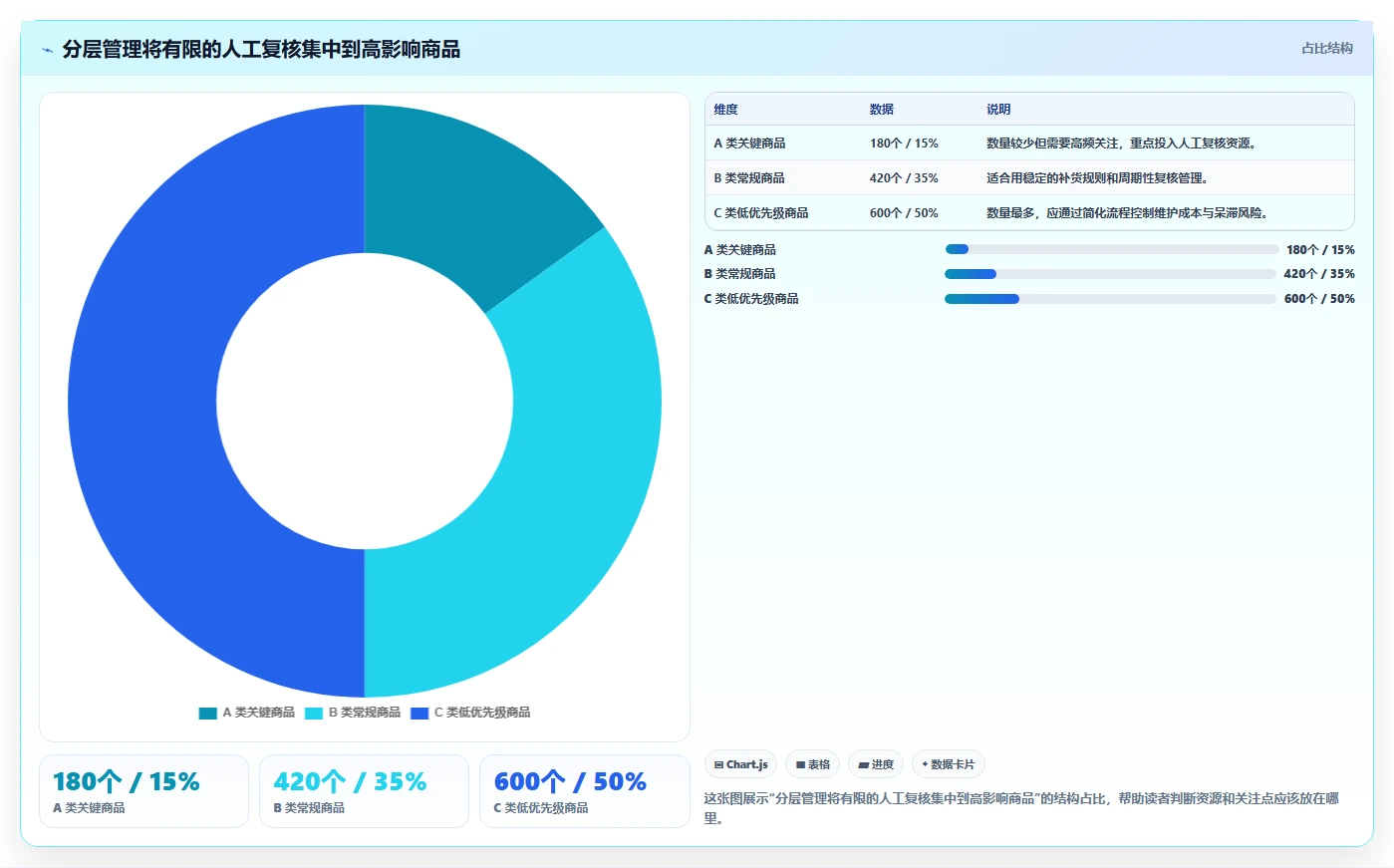Click the A 类关键商品 legend label
Screen dimensions: 1394x868
[258, 713]
